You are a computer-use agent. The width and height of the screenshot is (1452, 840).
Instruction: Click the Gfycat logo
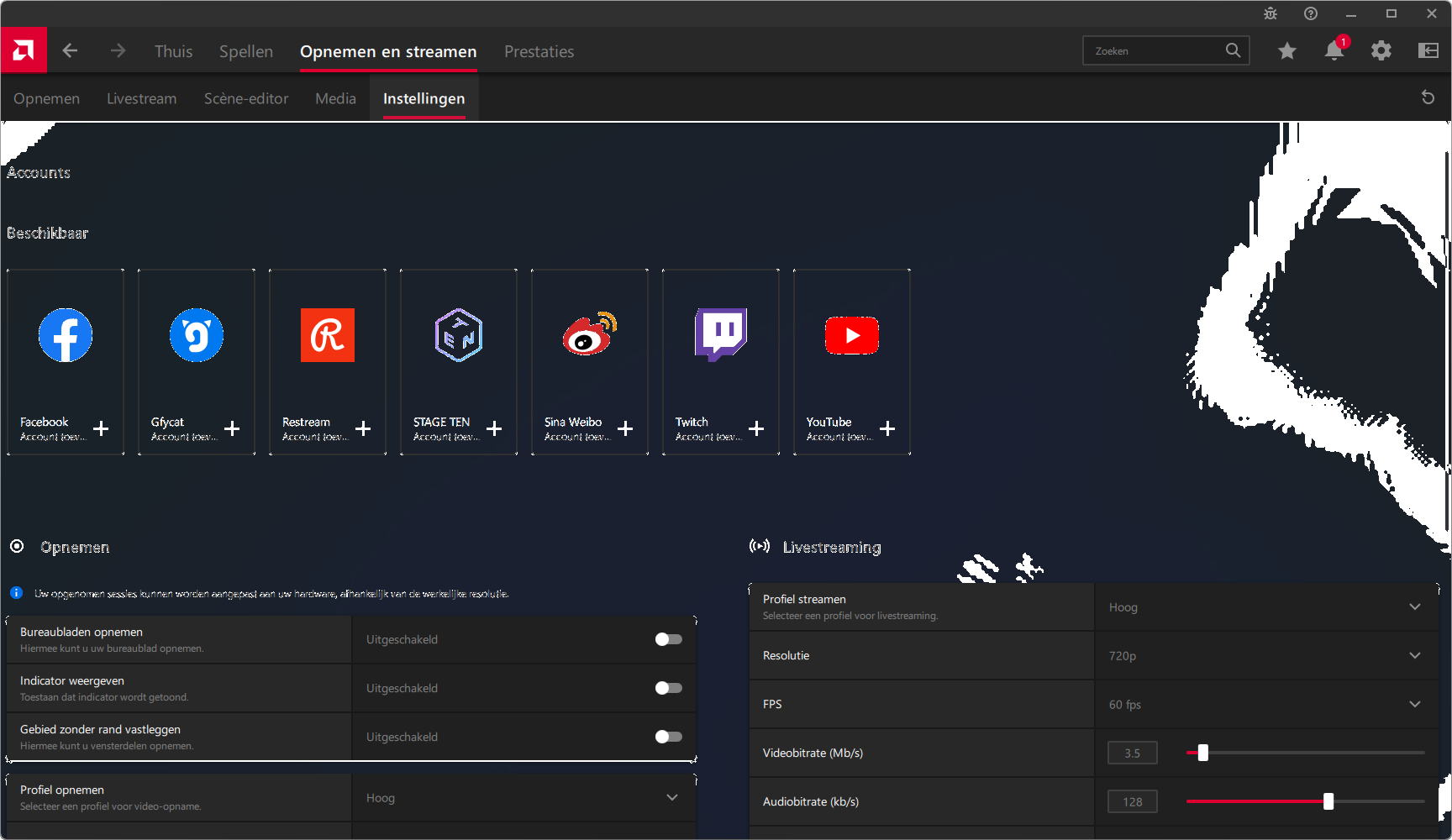pos(197,335)
